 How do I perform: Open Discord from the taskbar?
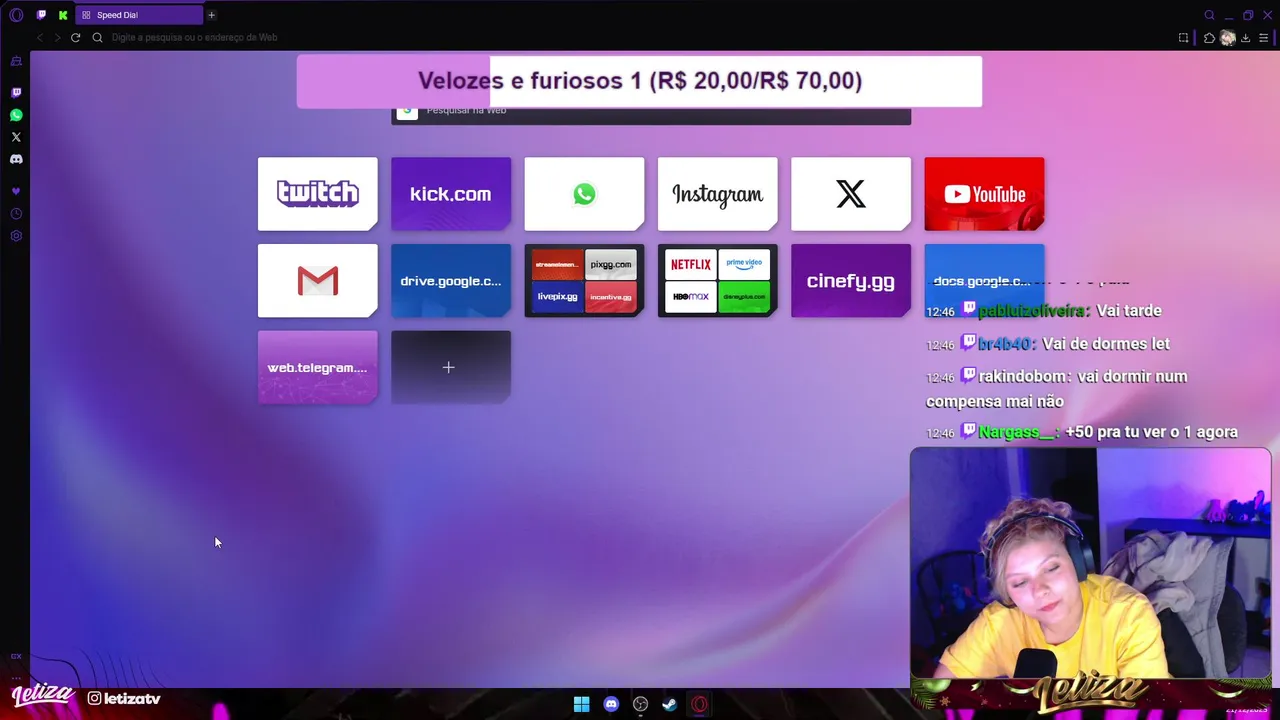click(611, 704)
